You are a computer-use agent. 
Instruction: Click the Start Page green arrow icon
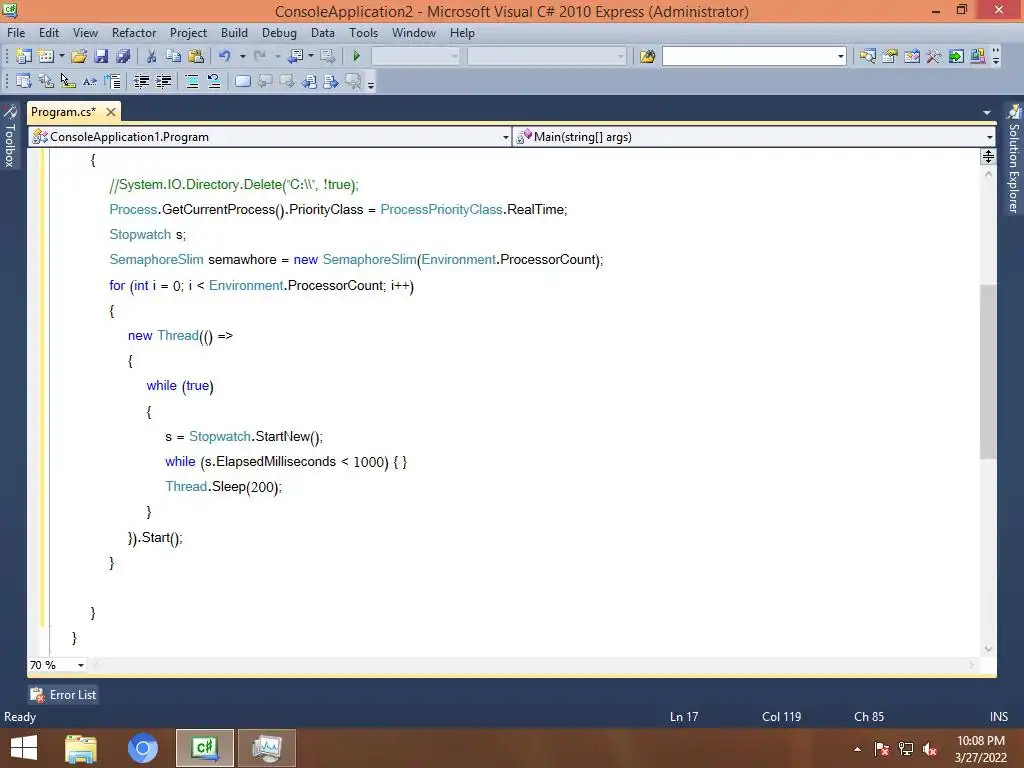point(956,56)
